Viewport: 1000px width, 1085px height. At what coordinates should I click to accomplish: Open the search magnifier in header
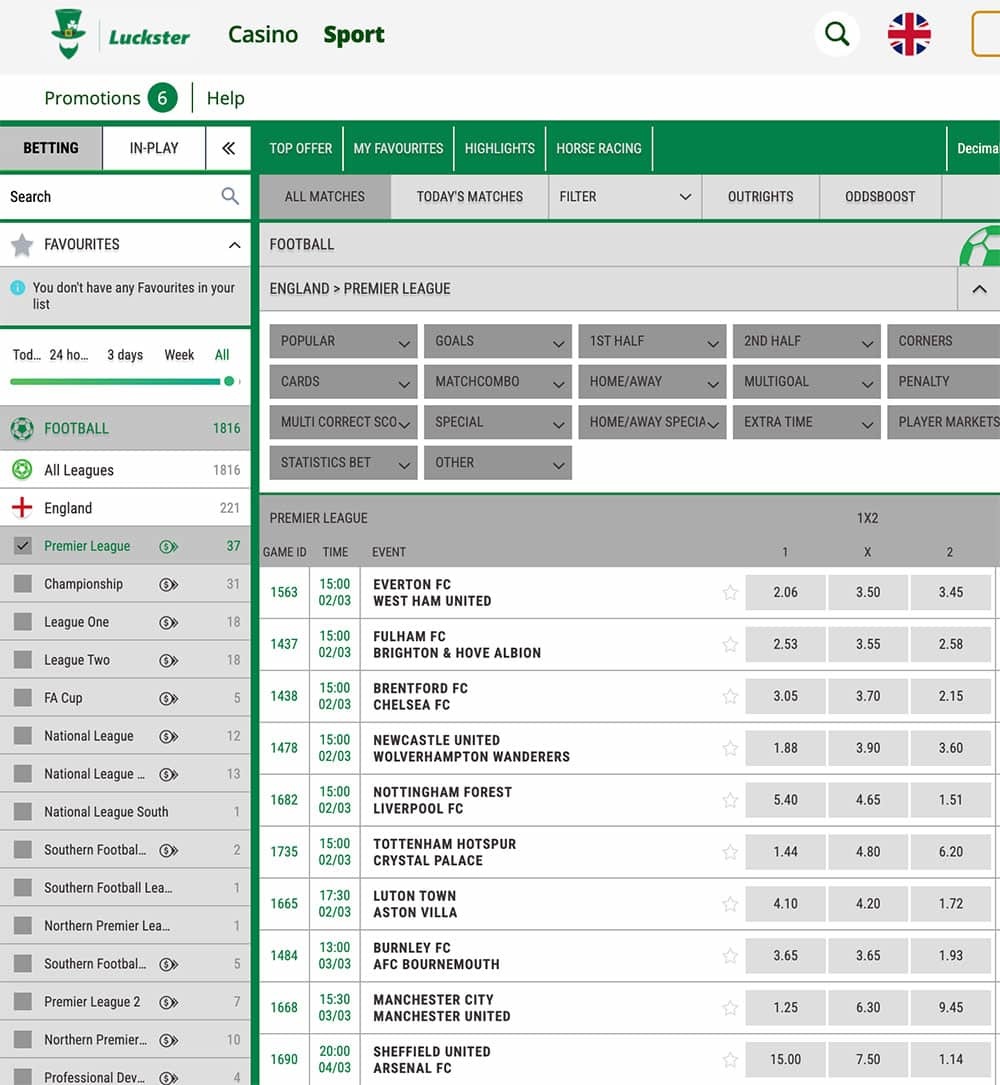point(837,33)
